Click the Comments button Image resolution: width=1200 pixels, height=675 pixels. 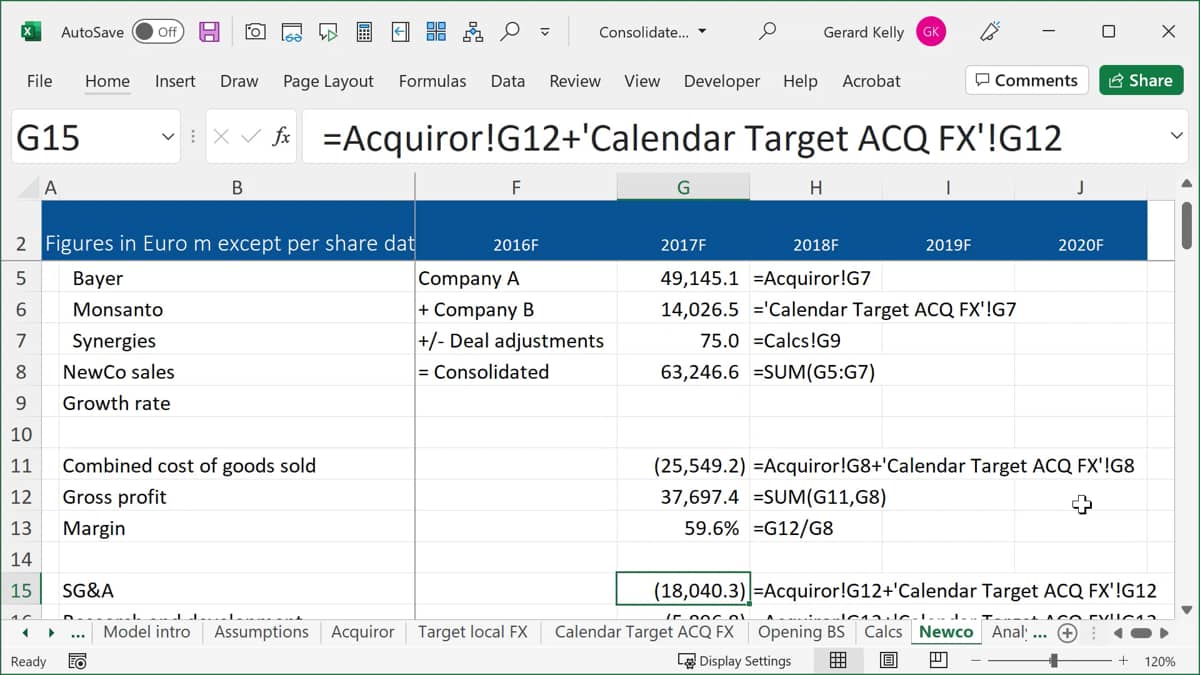point(1027,80)
